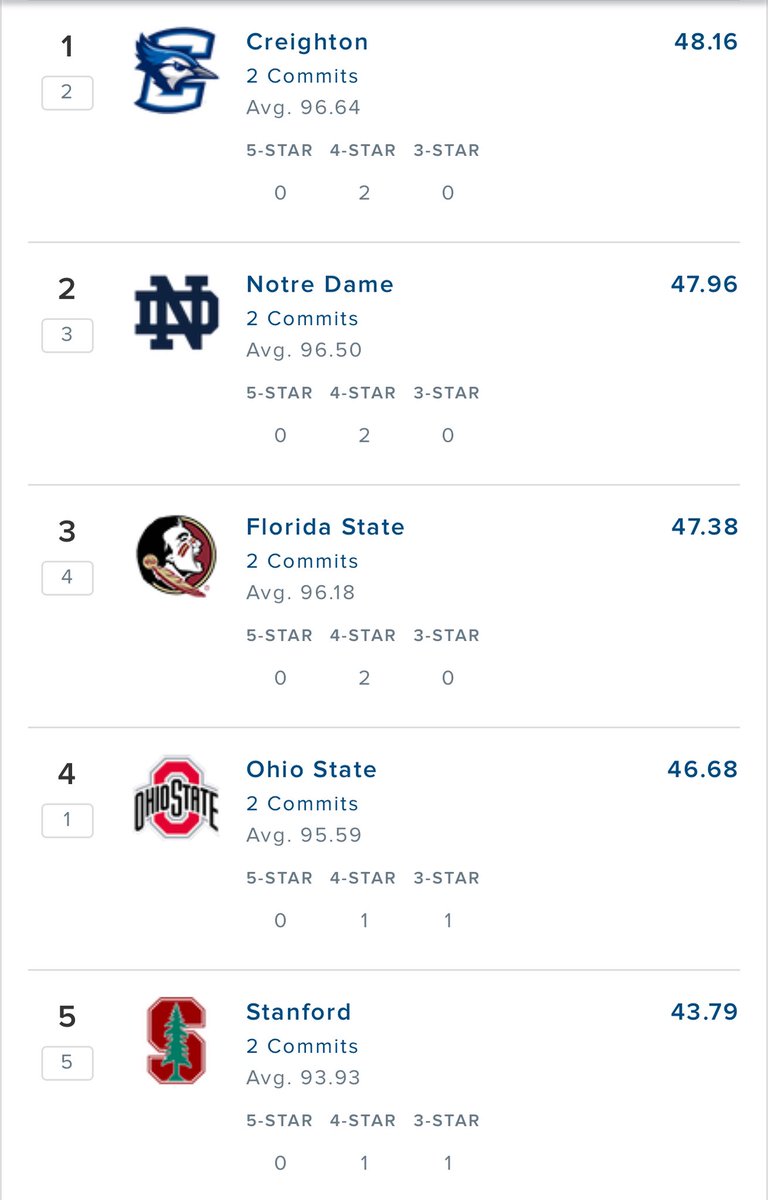Open the Ohio State team link

(x=311, y=769)
